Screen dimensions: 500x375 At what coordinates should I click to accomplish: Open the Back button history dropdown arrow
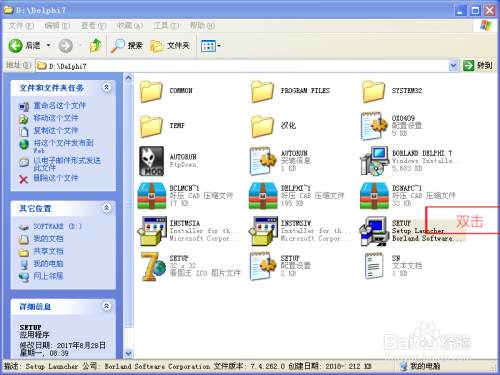pos(48,45)
